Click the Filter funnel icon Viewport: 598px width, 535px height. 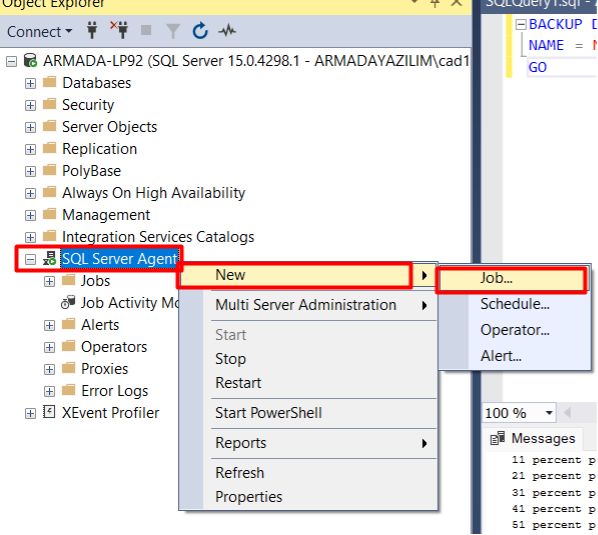click(173, 31)
